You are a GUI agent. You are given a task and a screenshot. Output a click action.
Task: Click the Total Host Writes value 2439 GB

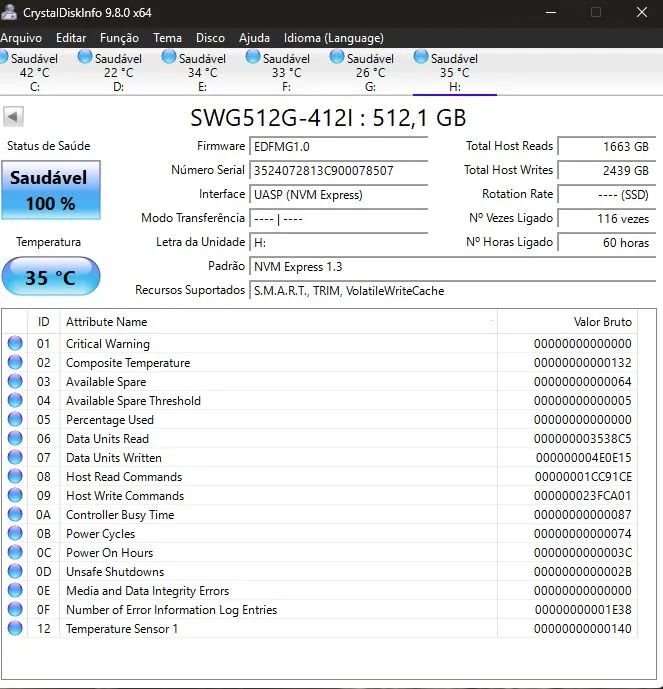point(607,170)
